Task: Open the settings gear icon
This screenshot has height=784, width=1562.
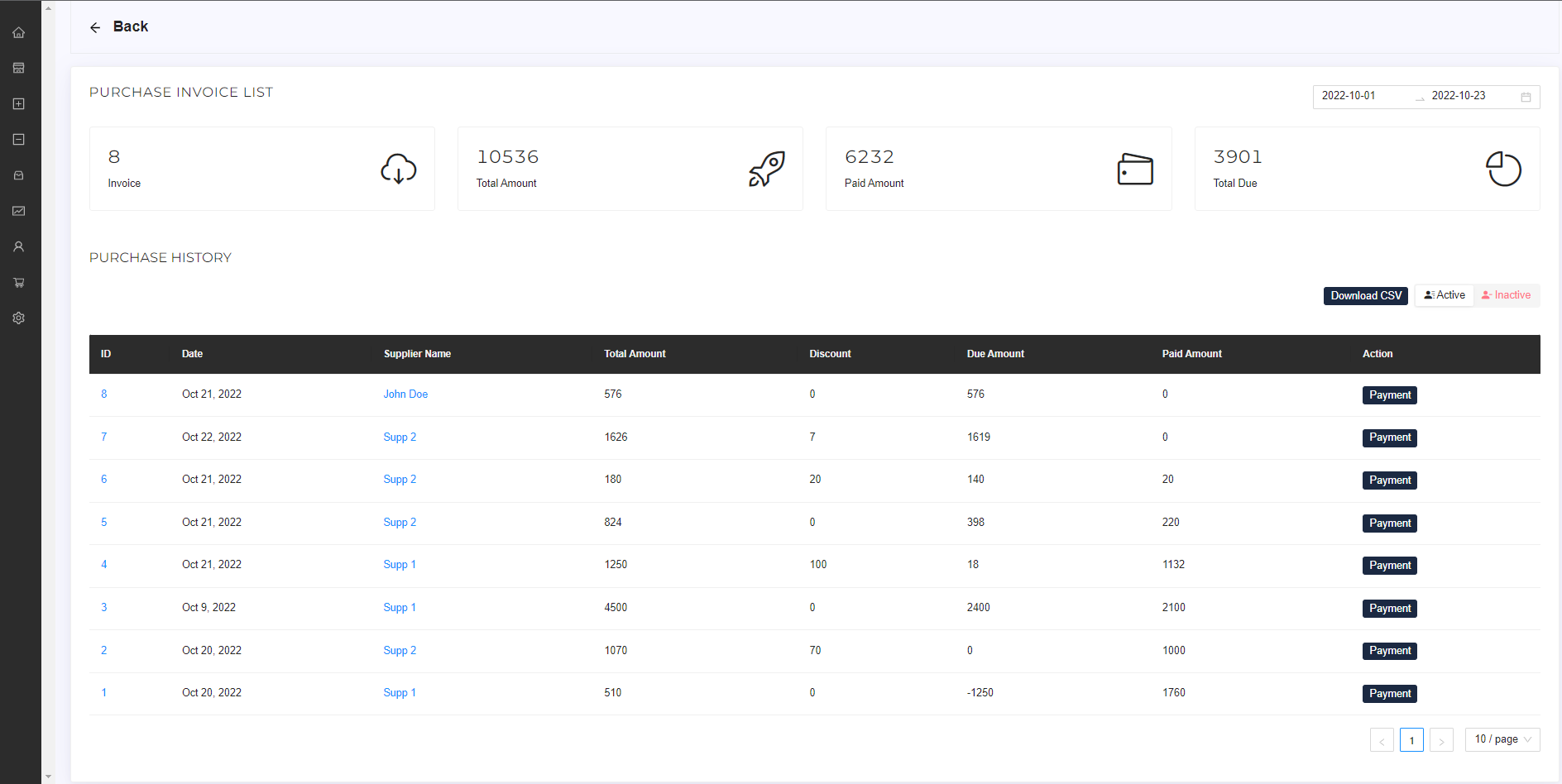Action: click(x=19, y=318)
